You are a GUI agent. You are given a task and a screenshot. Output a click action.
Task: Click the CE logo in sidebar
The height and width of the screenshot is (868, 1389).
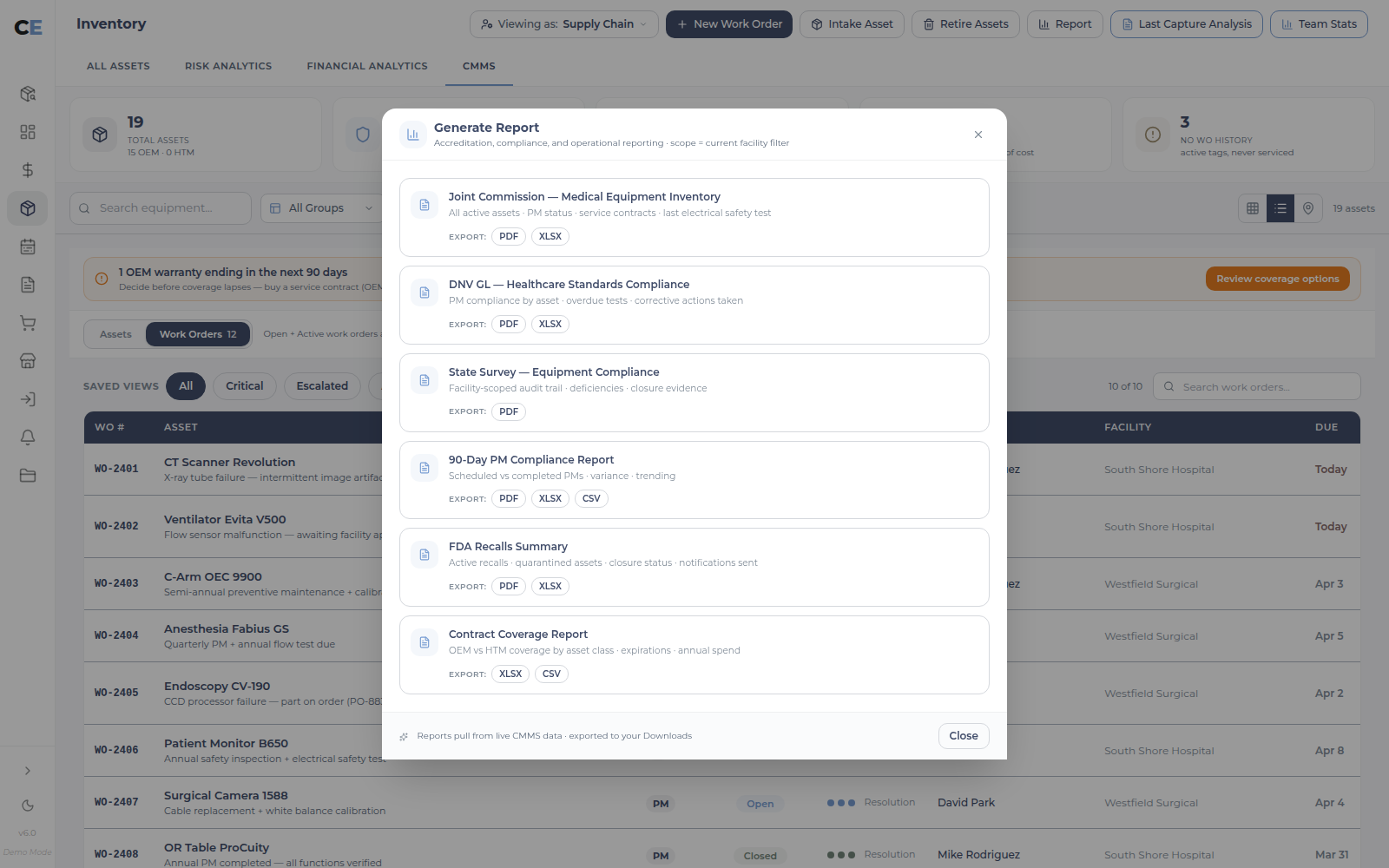28,28
